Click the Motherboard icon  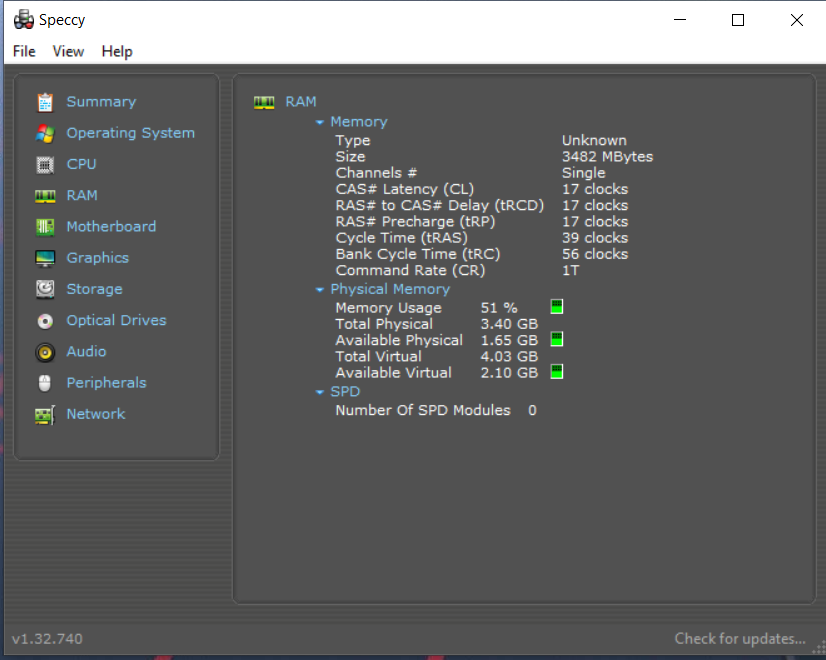(45, 227)
